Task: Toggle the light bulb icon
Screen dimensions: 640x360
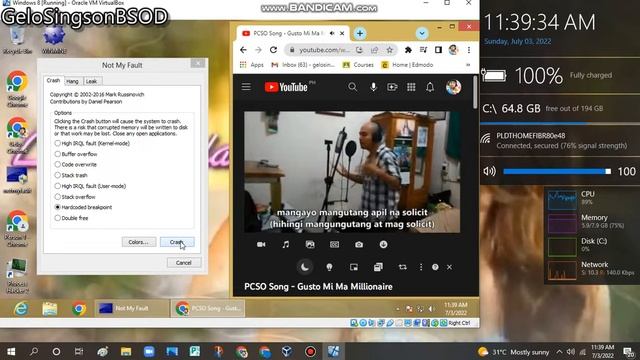Action: coord(329,267)
